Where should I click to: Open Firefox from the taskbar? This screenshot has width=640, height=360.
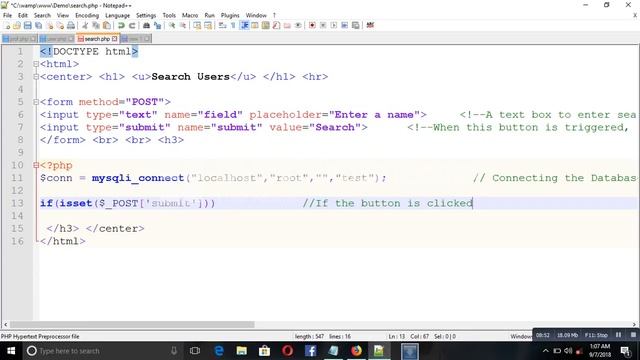coord(356,351)
